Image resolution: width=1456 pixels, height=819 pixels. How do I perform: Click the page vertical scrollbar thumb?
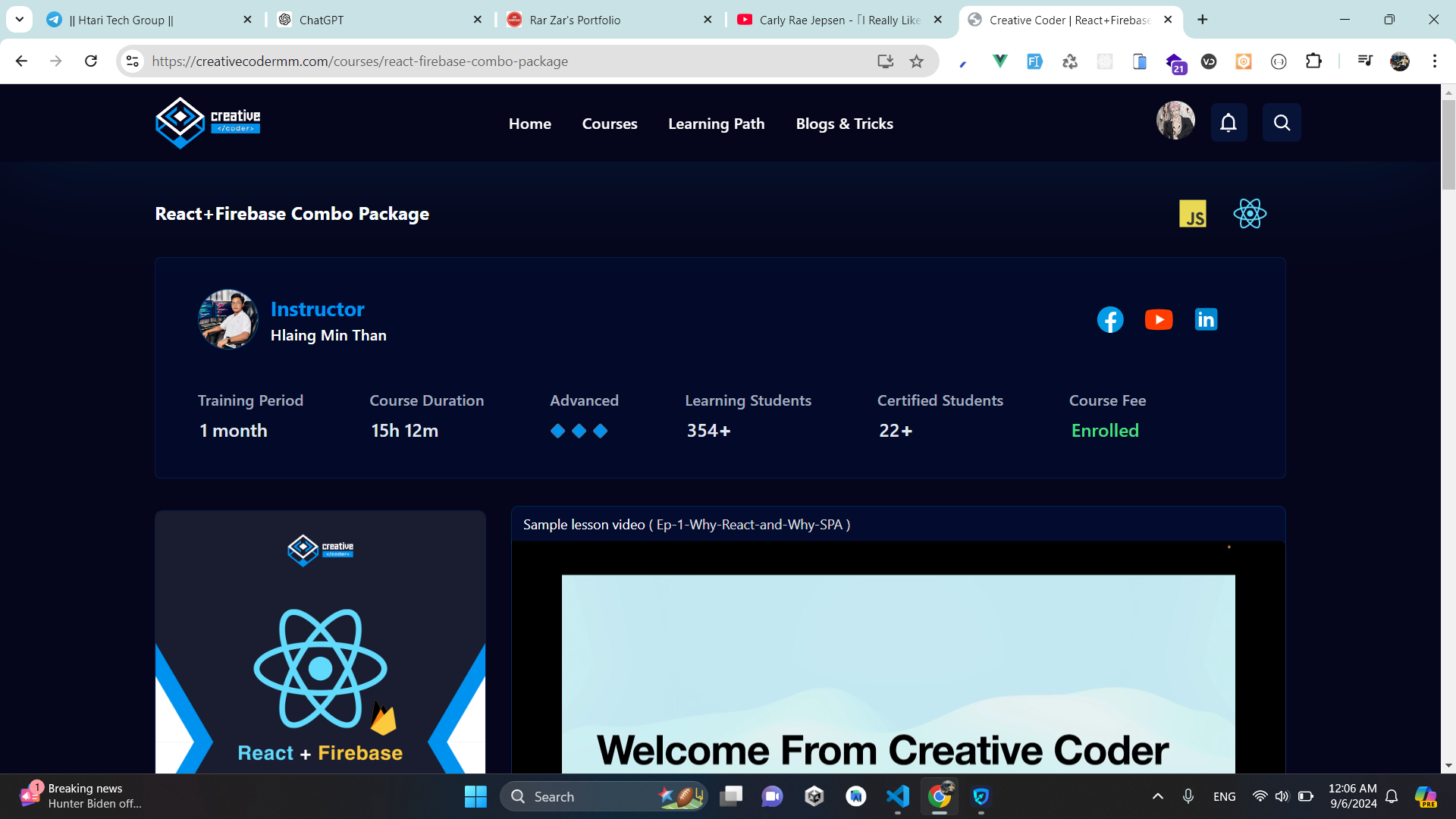tap(1448, 144)
